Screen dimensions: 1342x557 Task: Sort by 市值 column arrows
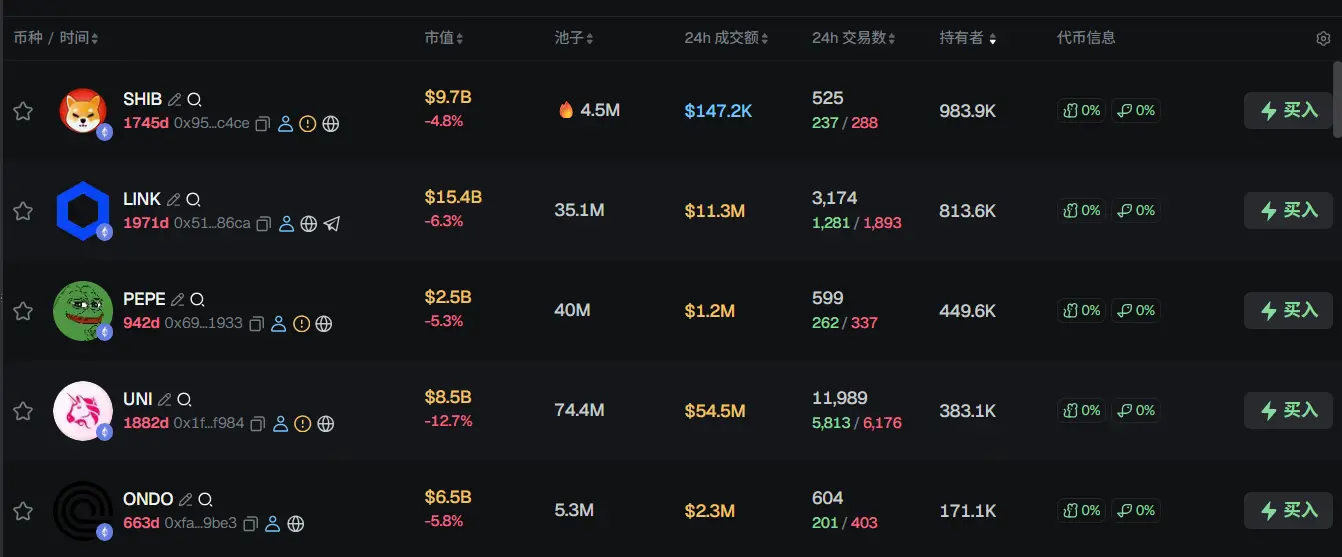[444, 38]
